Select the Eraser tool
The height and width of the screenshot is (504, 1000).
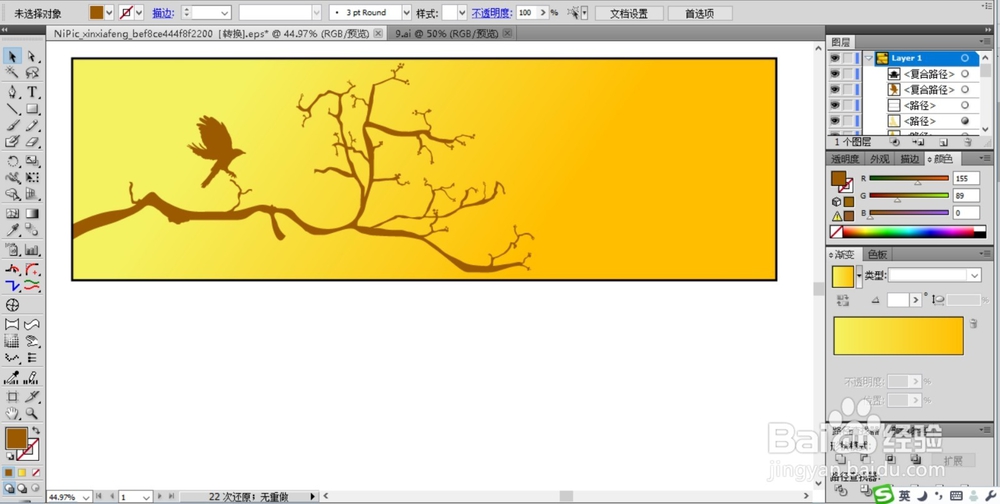point(31,142)
